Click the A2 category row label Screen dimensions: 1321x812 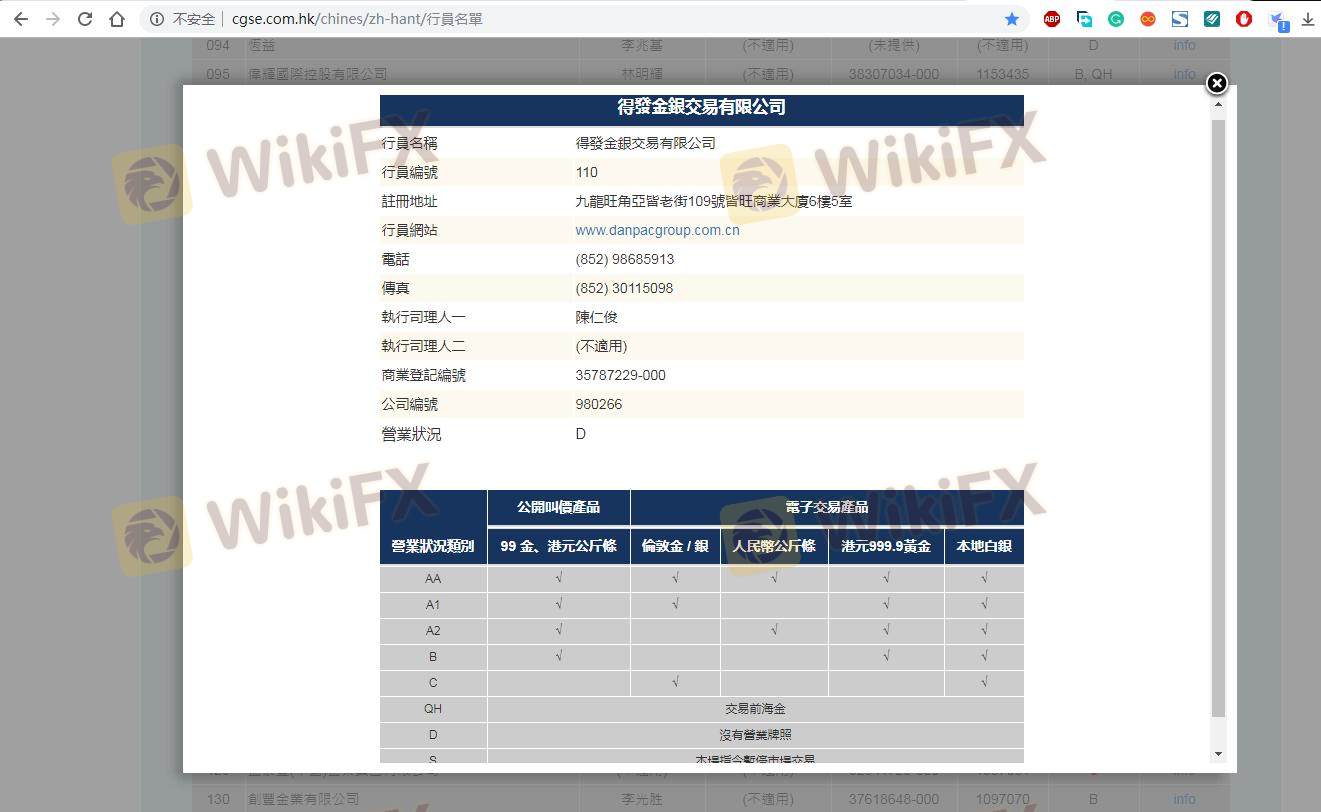click(433, 631)
